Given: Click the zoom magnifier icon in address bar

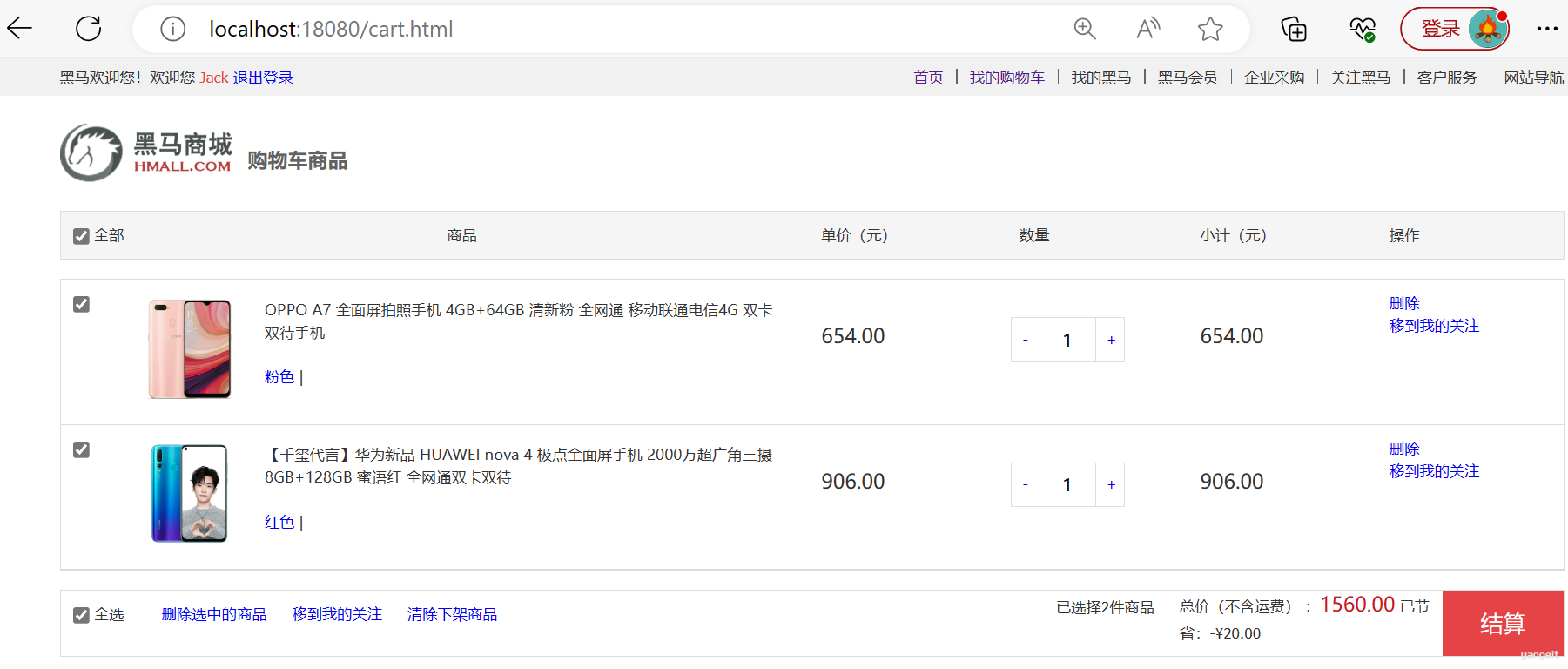Looking at the screenshot, I should point(1085,29).
